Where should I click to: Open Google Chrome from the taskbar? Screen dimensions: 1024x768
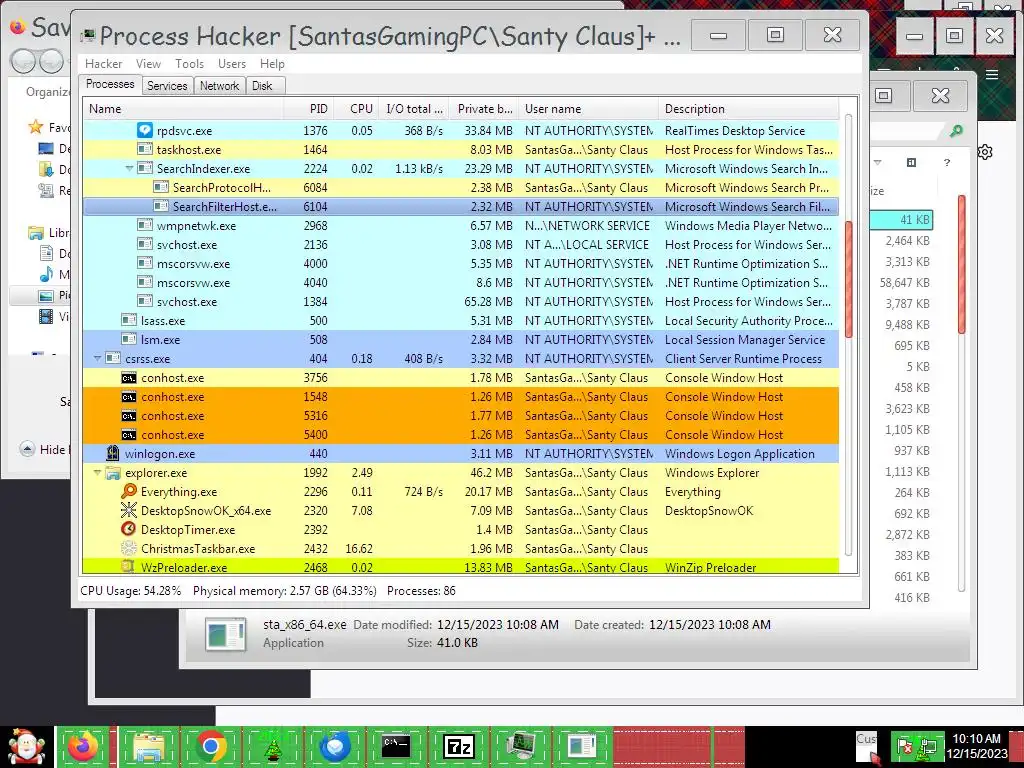click(210, 746)
